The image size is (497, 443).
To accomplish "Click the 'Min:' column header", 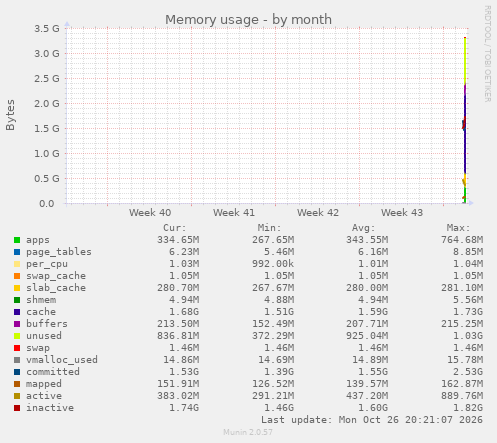I will click(269, 228).
